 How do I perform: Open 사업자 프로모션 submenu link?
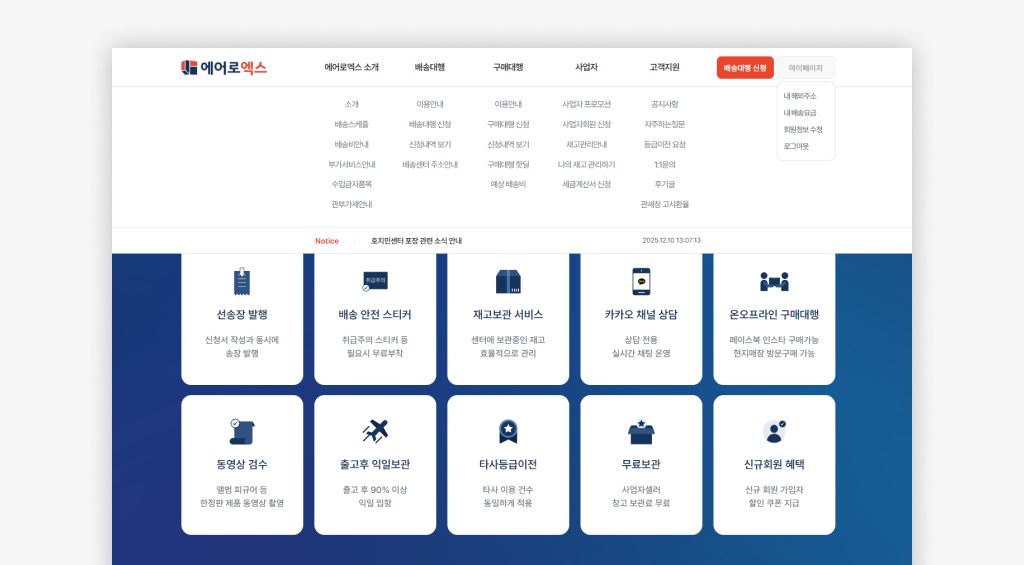[x=586, y=105]
